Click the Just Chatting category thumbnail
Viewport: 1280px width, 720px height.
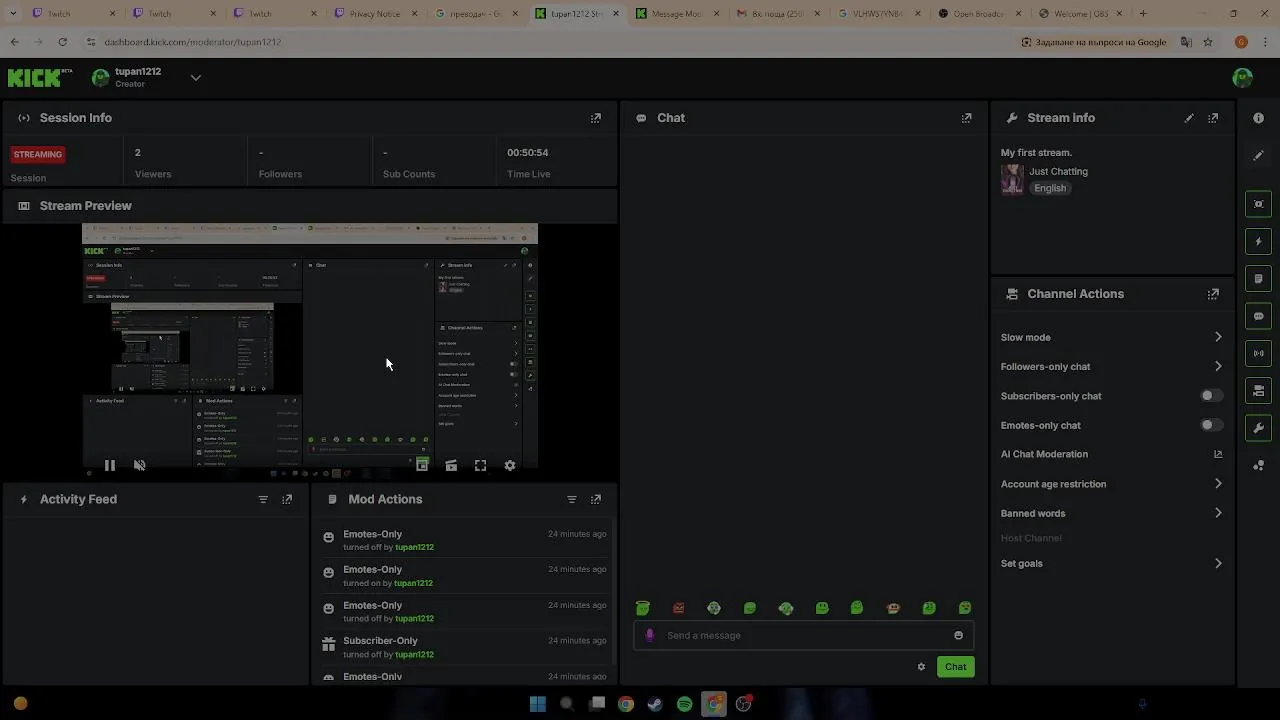click(x=1012, y=180)
